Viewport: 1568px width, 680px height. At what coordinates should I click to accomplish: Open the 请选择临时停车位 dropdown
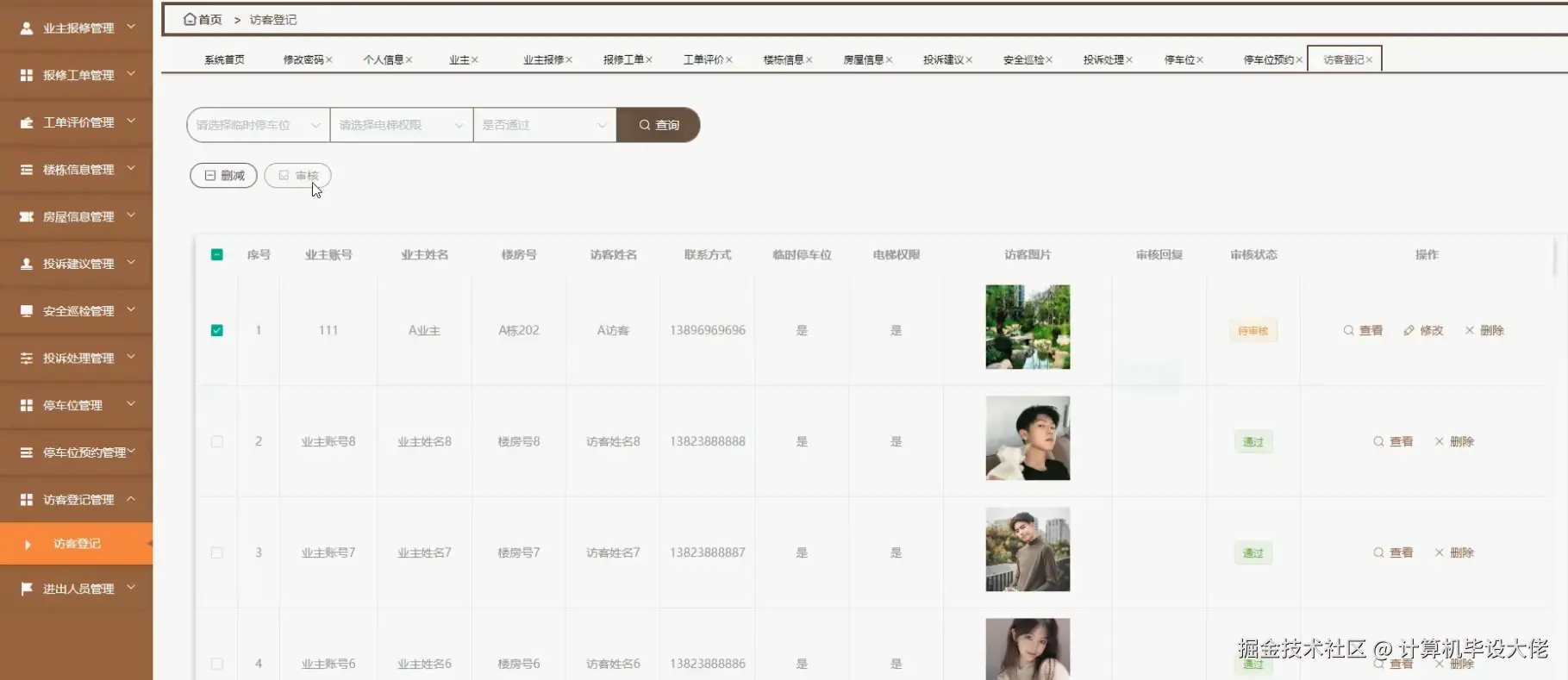[259, 125]
